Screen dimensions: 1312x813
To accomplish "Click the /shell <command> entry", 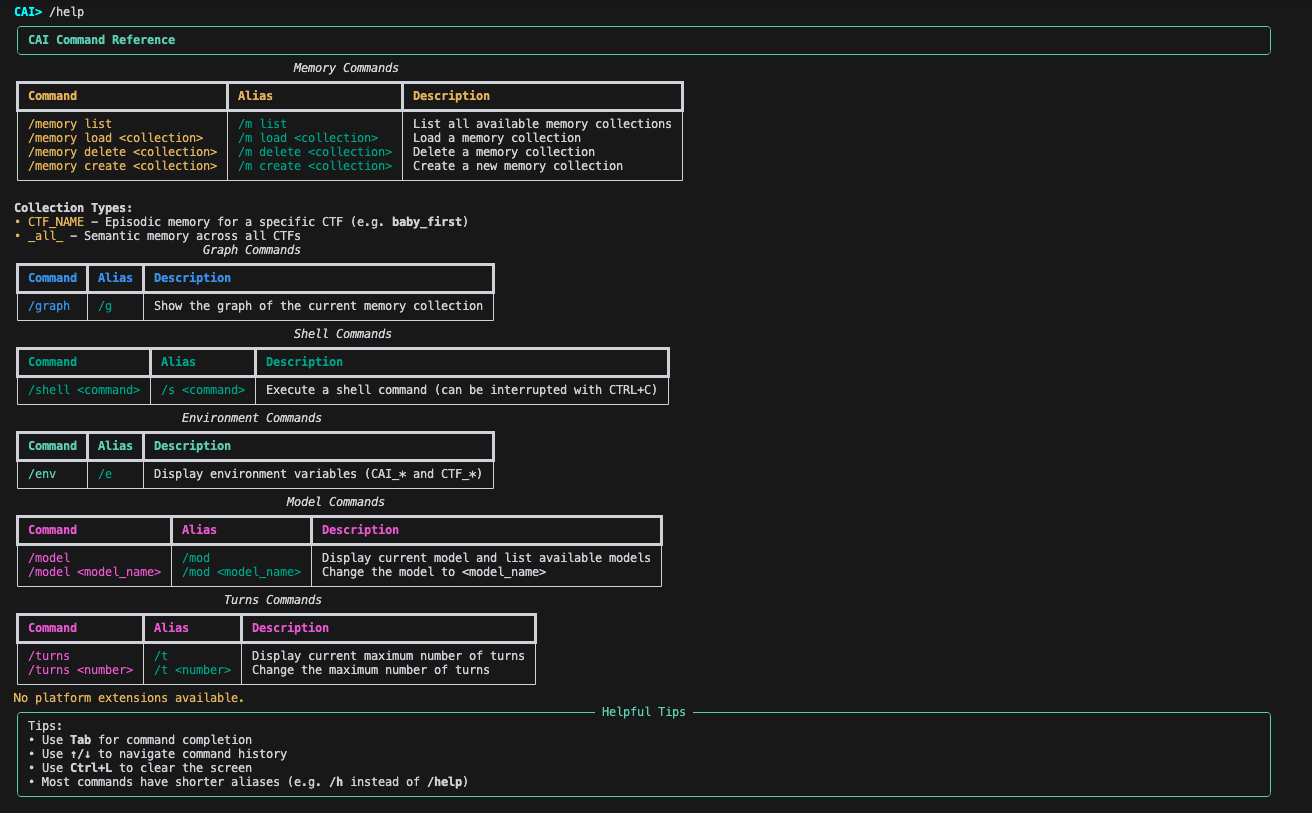I will [x=84, y=390].
